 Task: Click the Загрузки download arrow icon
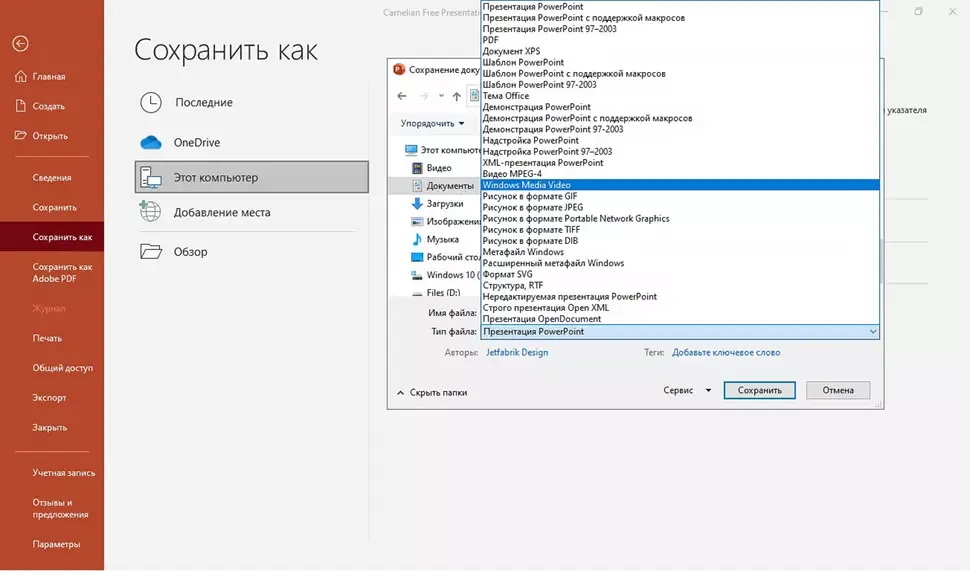click(x=417, y=203)
